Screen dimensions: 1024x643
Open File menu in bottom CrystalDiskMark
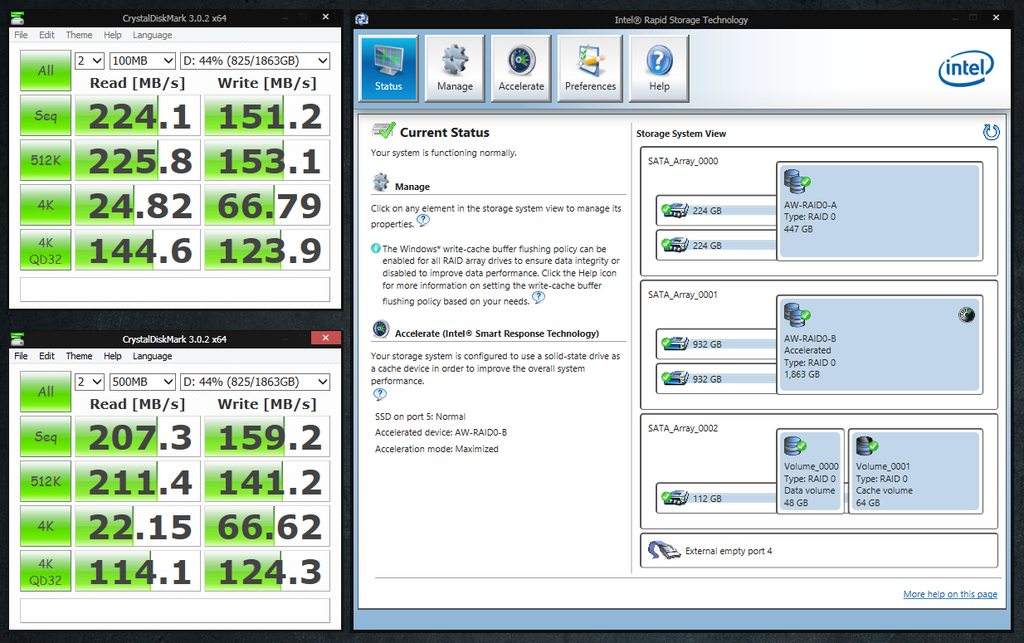click(x=21, y=356)
